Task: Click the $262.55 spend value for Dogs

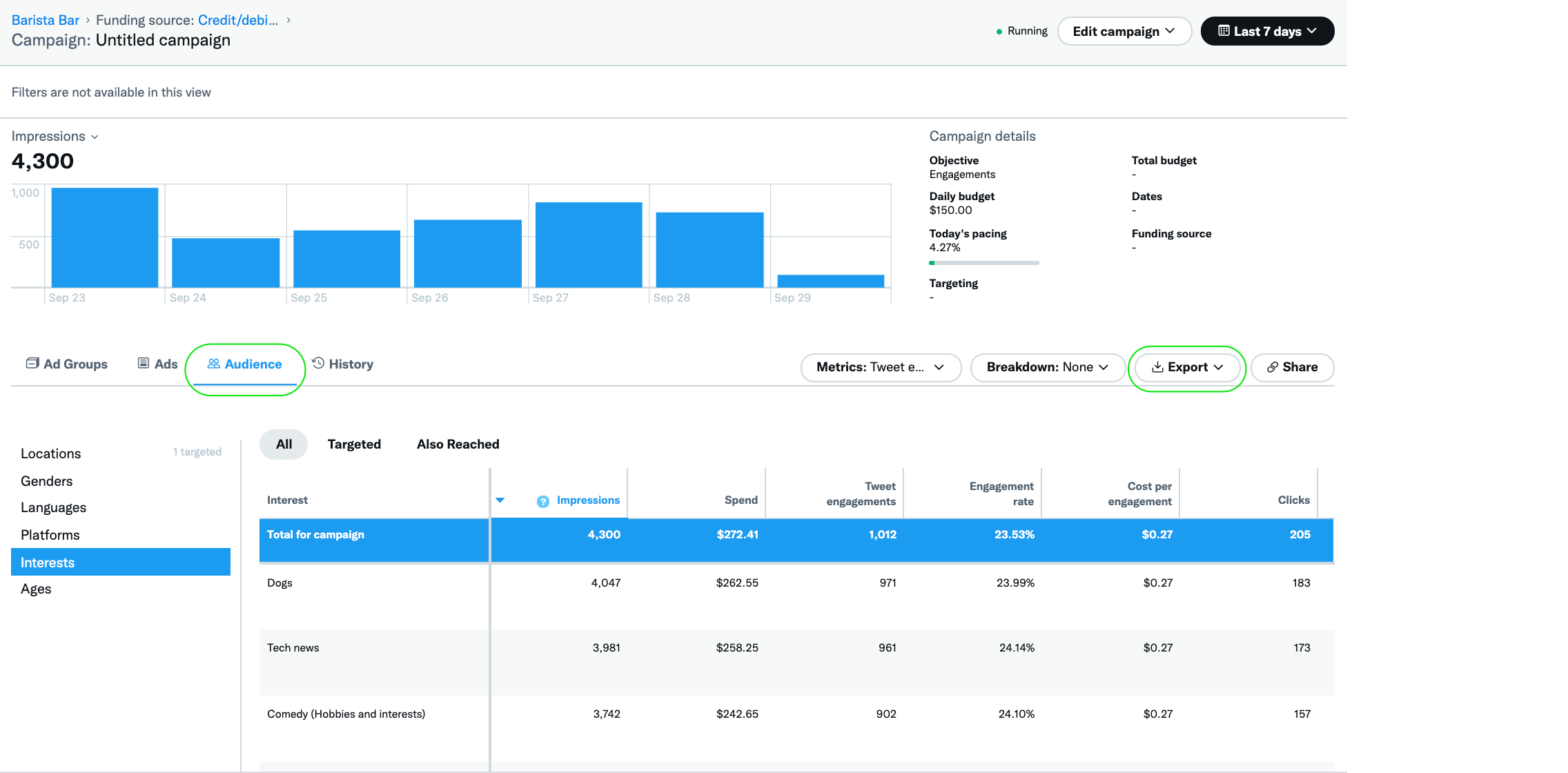Action: coord(737,583)
